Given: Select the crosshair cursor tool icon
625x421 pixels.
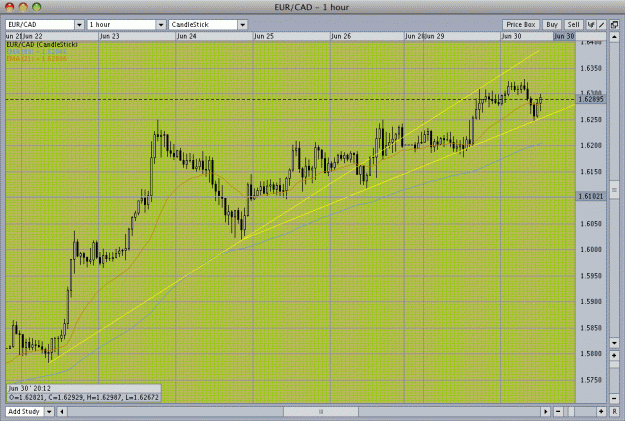Looking at the screenshot, I should [591, 25].
